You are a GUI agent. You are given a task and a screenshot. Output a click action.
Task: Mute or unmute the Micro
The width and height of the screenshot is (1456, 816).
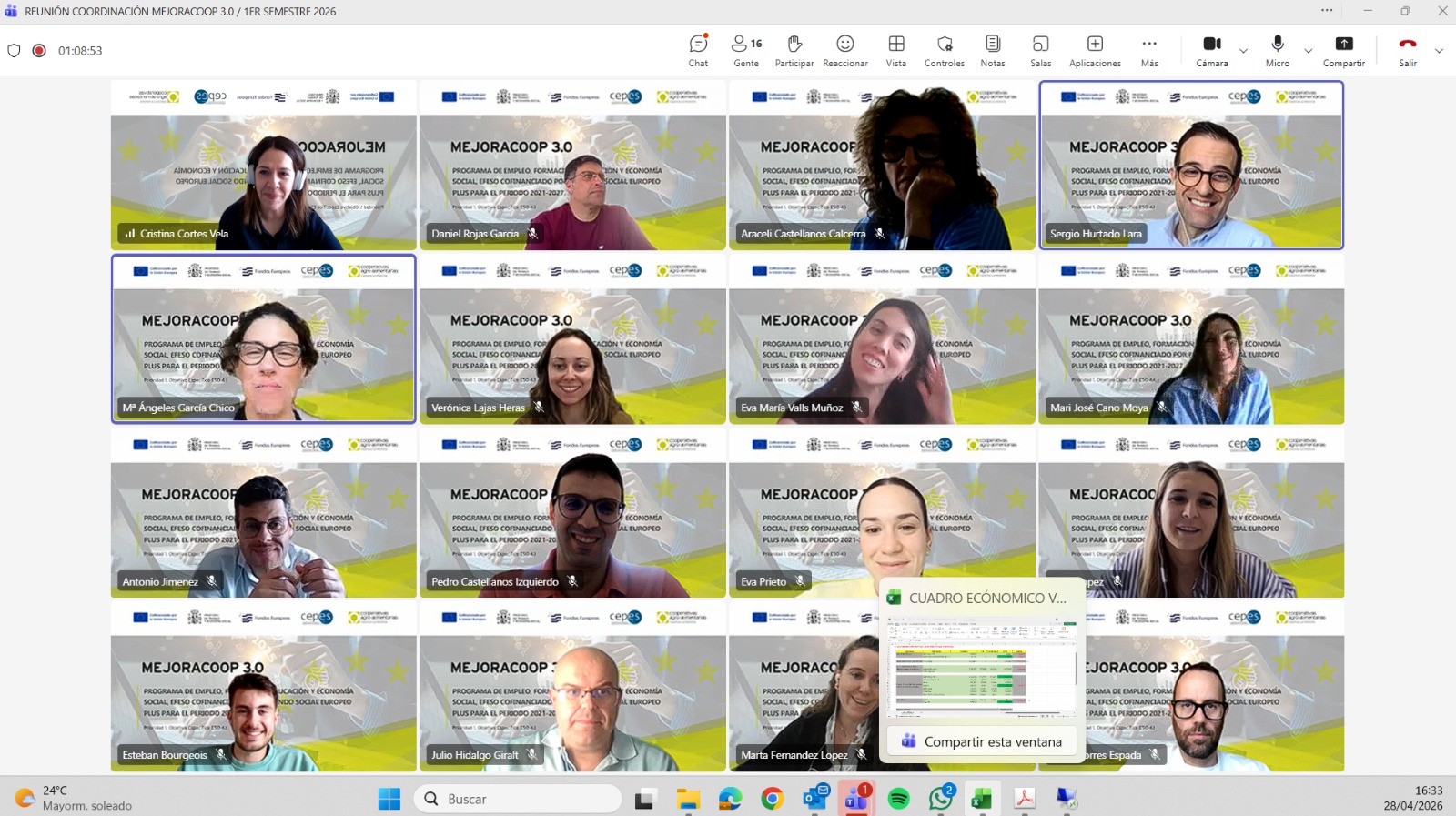coord(1277,50)
